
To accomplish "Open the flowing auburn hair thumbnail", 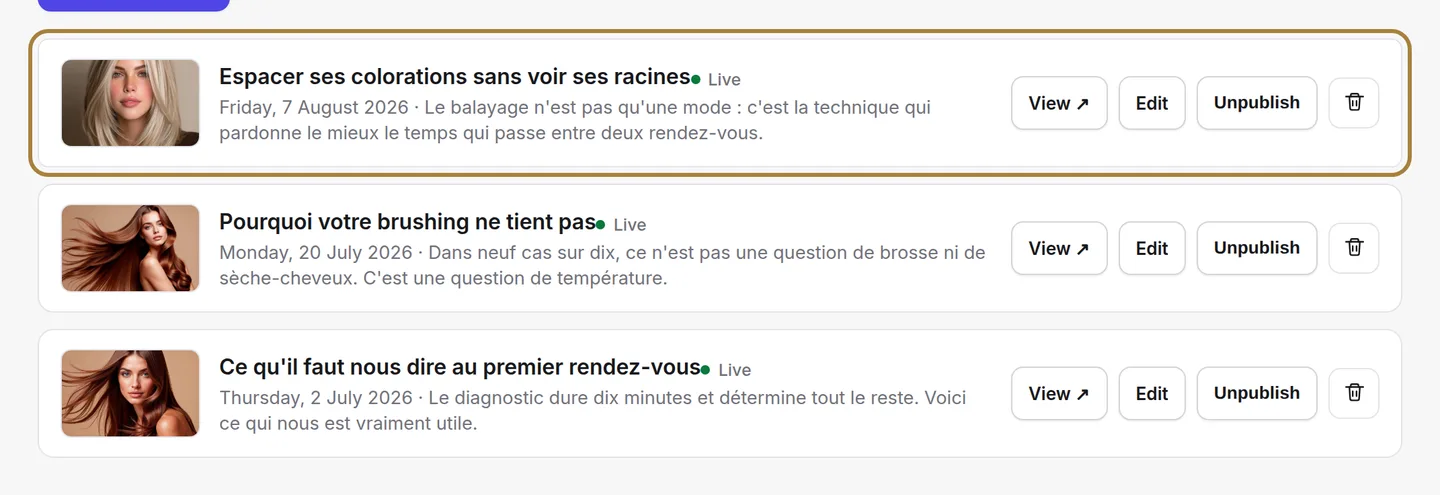I will [130, 248].
